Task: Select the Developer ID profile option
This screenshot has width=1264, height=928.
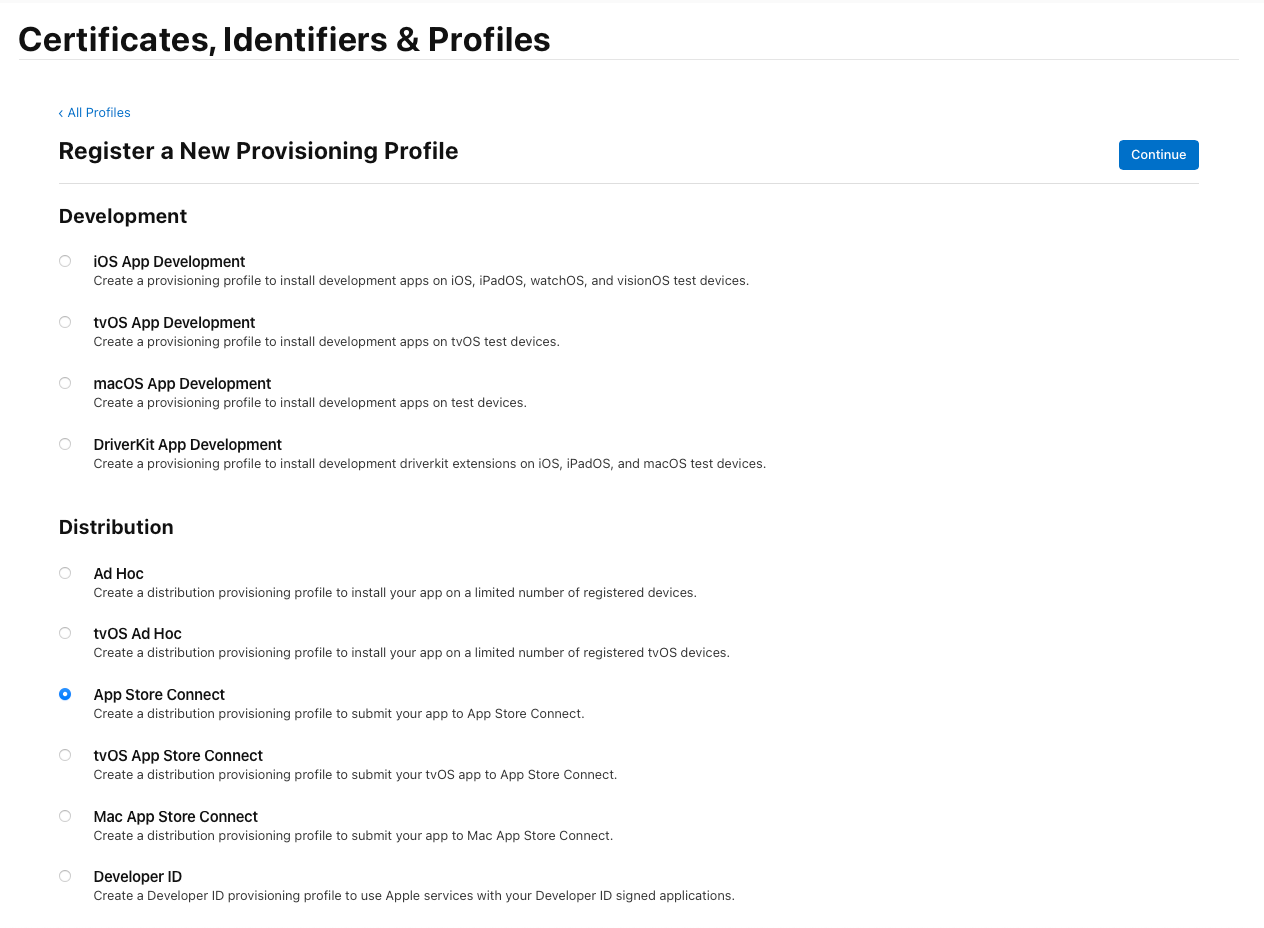Action: pyautogui.click(x=64, y=875)
